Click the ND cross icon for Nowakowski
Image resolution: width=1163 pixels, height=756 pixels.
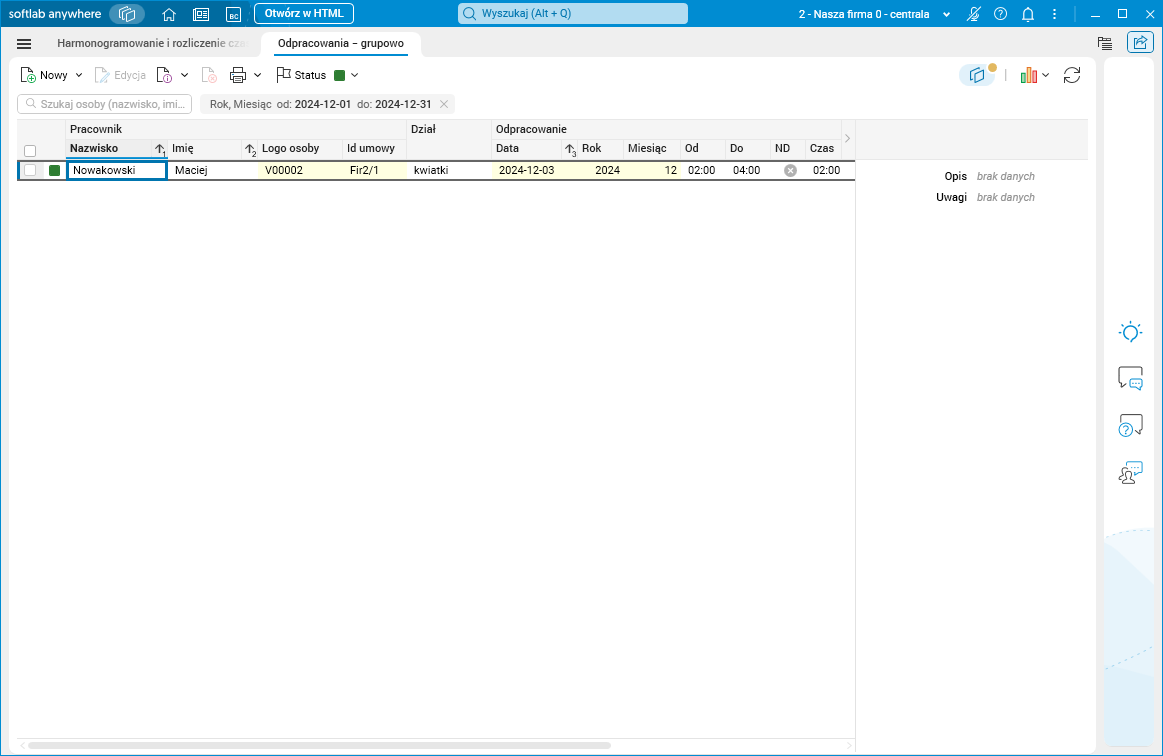click(791, 171)
